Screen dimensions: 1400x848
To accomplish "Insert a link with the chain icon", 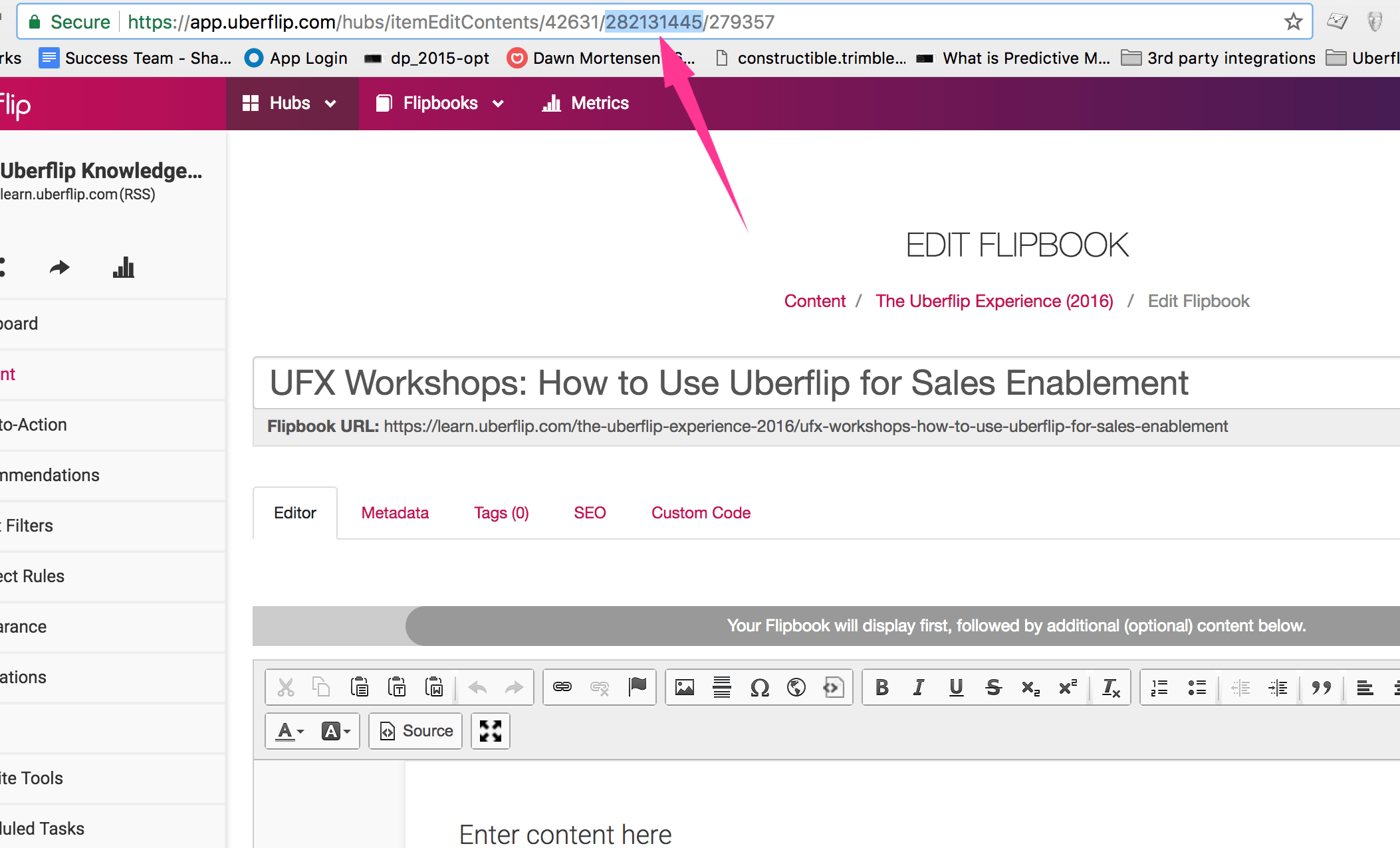I will tap(562, 687).
